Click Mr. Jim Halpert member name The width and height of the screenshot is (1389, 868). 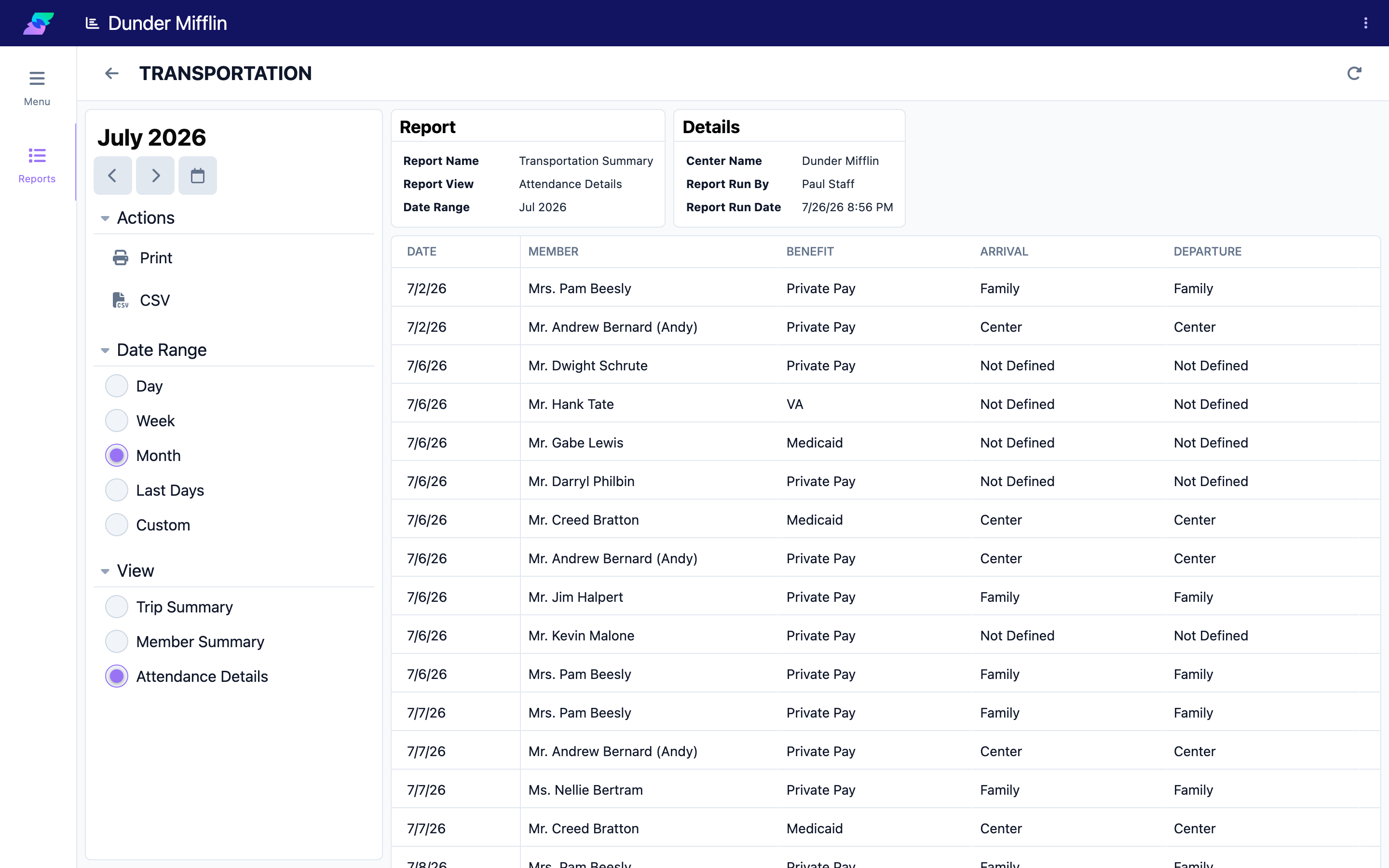click(576, 597)
